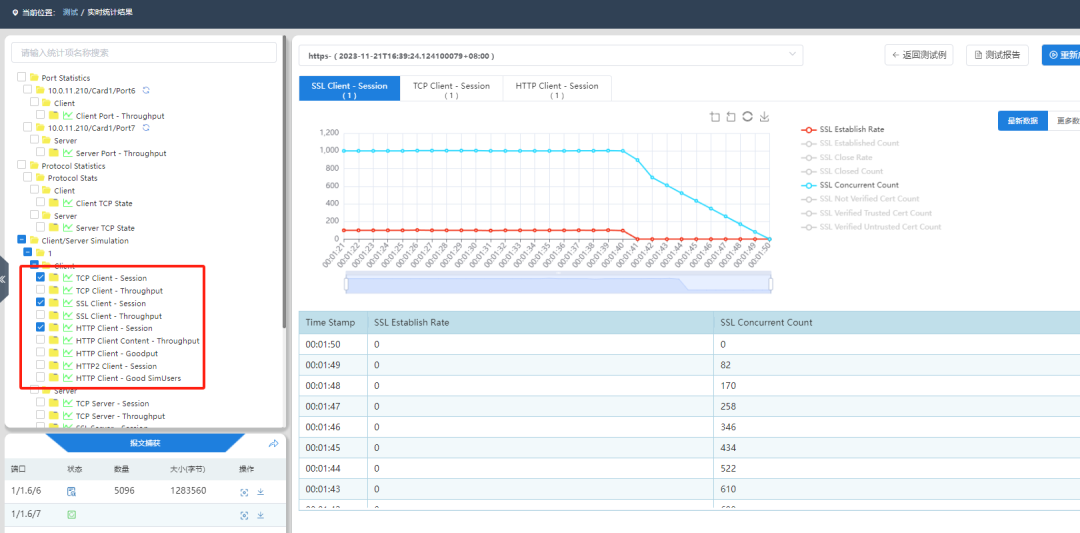This screenshot has width=1080, height=533.
Task: Click the chart refresh/restore icon
Action: [x=747, y=117]
